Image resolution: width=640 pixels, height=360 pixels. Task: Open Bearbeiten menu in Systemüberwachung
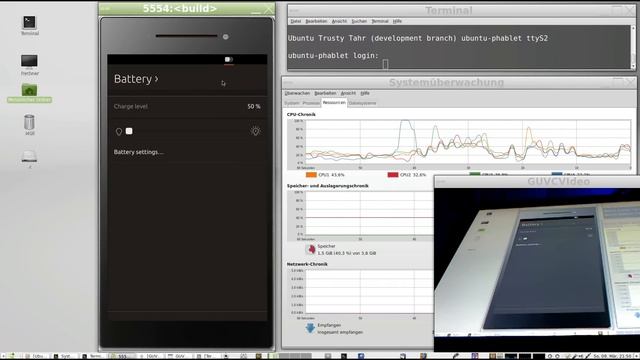click(x=325, y=93)
